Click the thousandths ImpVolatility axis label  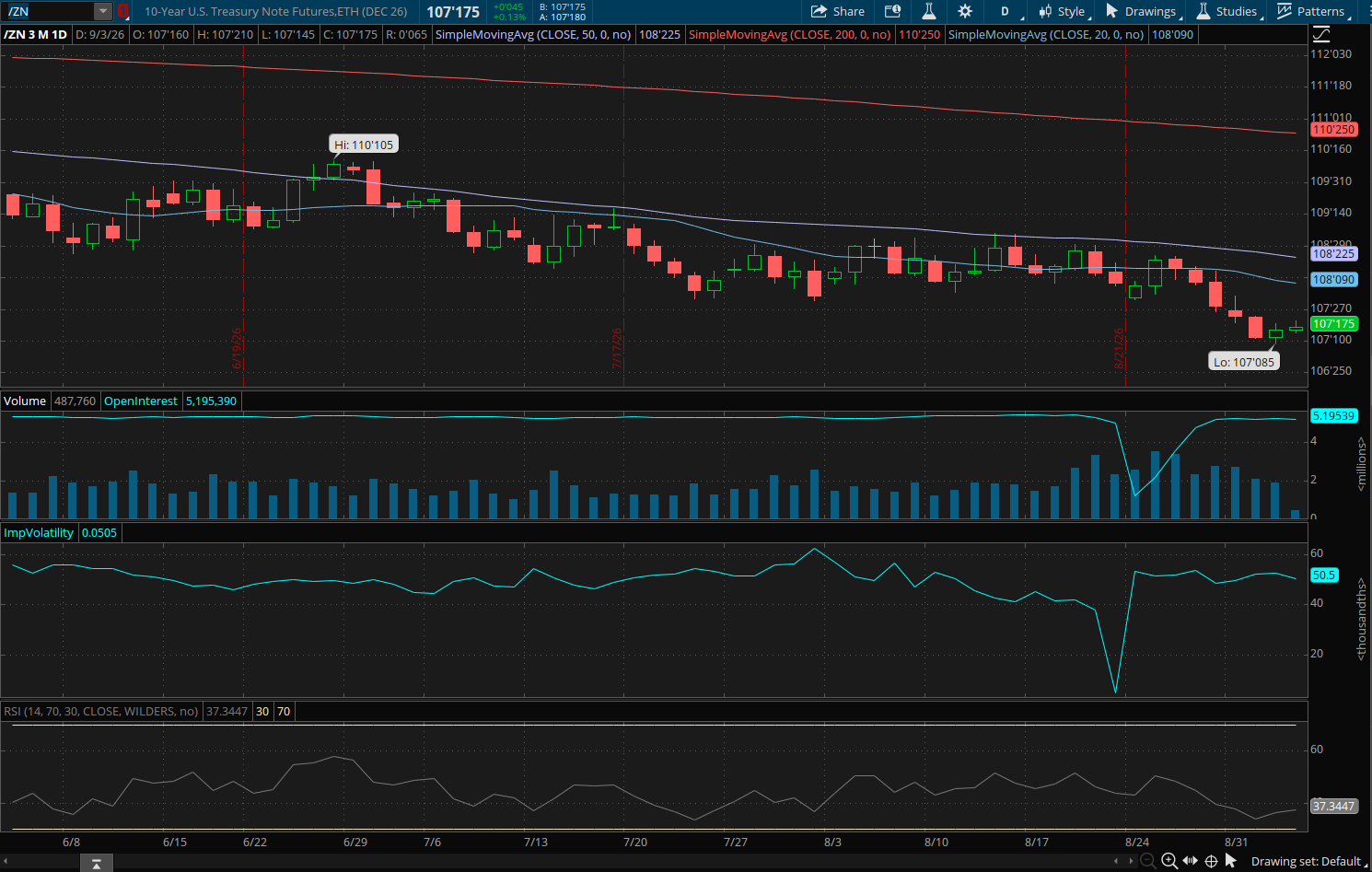click(x=1362, y=619)
